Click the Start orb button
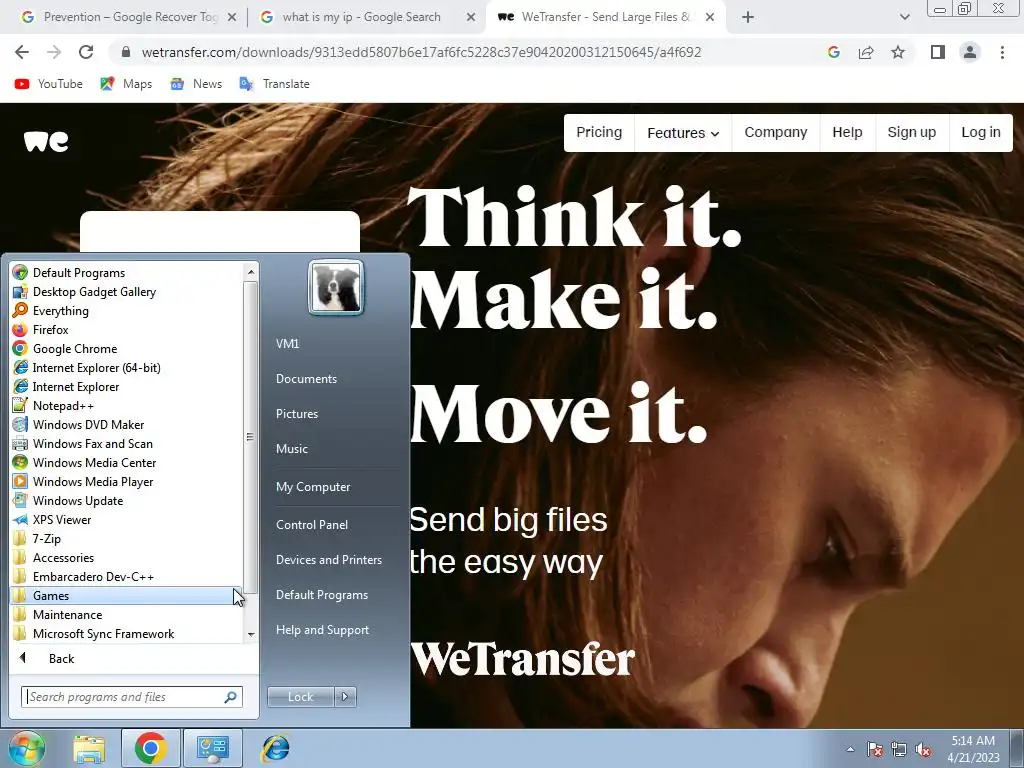Image resolution: width=1024 pixels, height=768 pixels. point(26,748)
